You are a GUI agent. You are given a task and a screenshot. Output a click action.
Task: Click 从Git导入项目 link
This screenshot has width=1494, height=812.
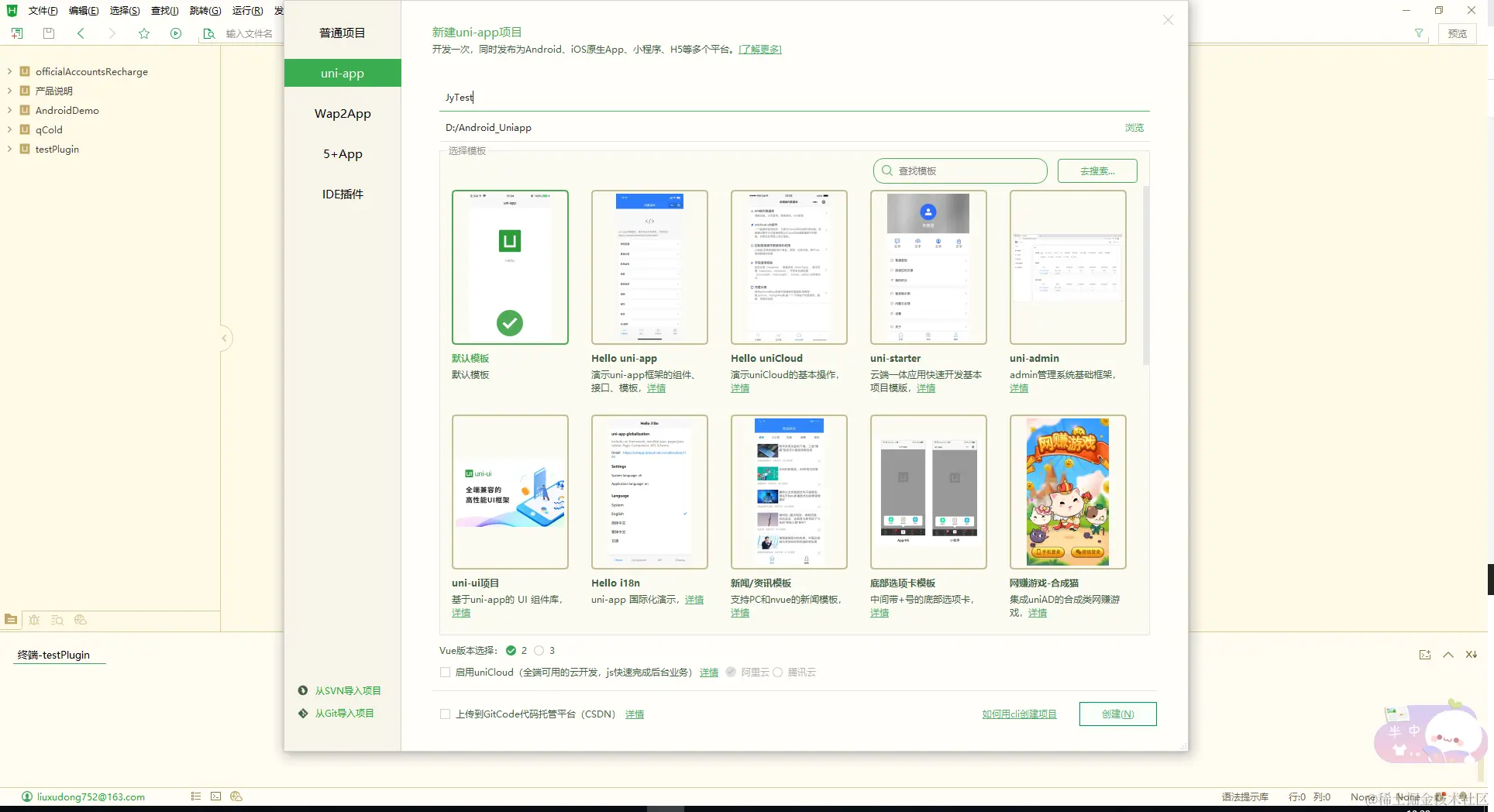tap(344, 713)
